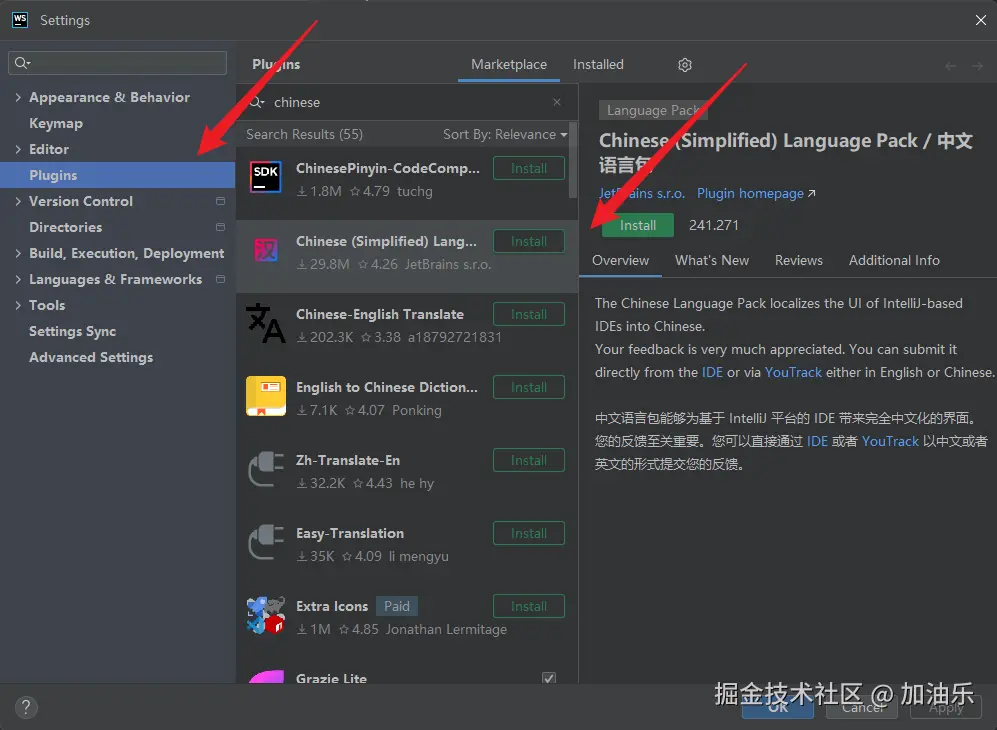Open the English YouTrack link
Viewport: 997px width, 730px height.
pyautogui.click(x=793, y=372)
